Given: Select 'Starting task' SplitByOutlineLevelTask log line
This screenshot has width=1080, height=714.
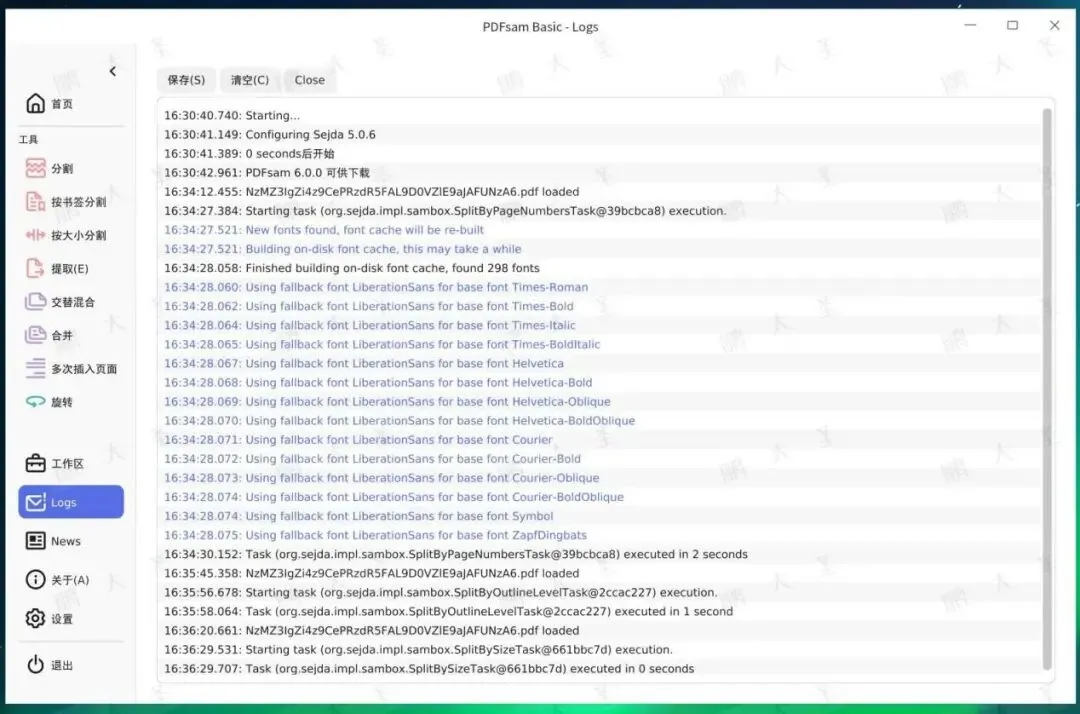Looking at the screenshot, I should coord(599,592).
